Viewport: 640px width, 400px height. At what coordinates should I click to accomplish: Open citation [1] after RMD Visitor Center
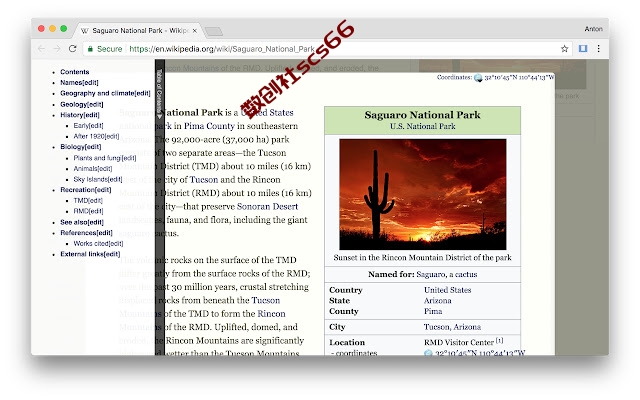(499, 340)
